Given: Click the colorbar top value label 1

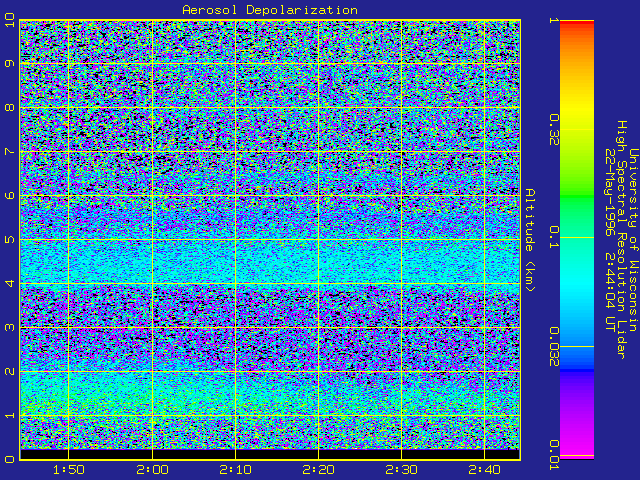Looking at the screenshot, I should (553, 20).
